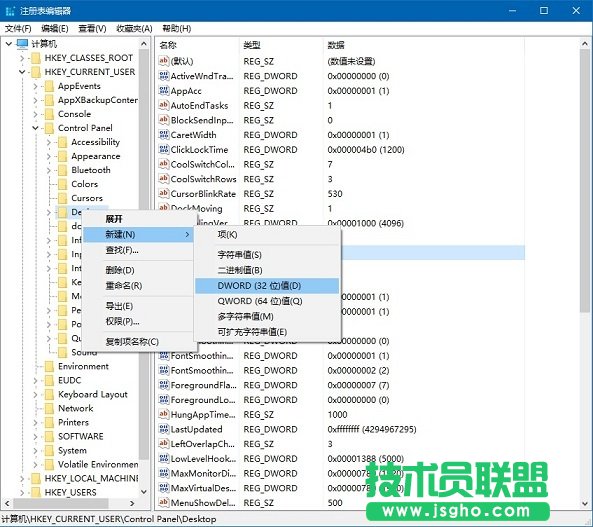Click the SOFTWARE folder icon
Viewport: 593px width, 527px height.
[x=49, y=436]
